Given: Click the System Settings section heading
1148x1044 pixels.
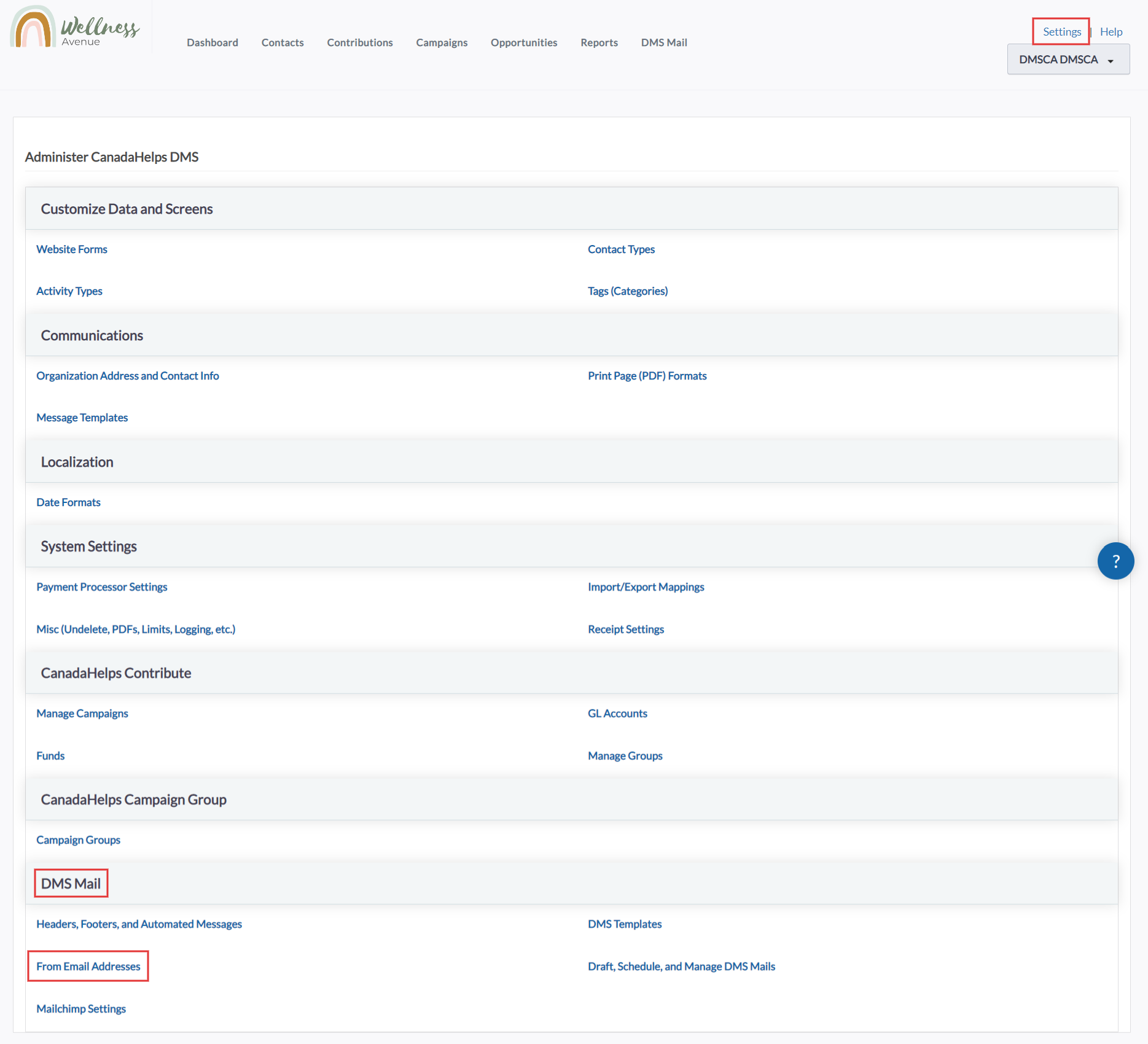Looking at the screenshot, I should 88,547.
